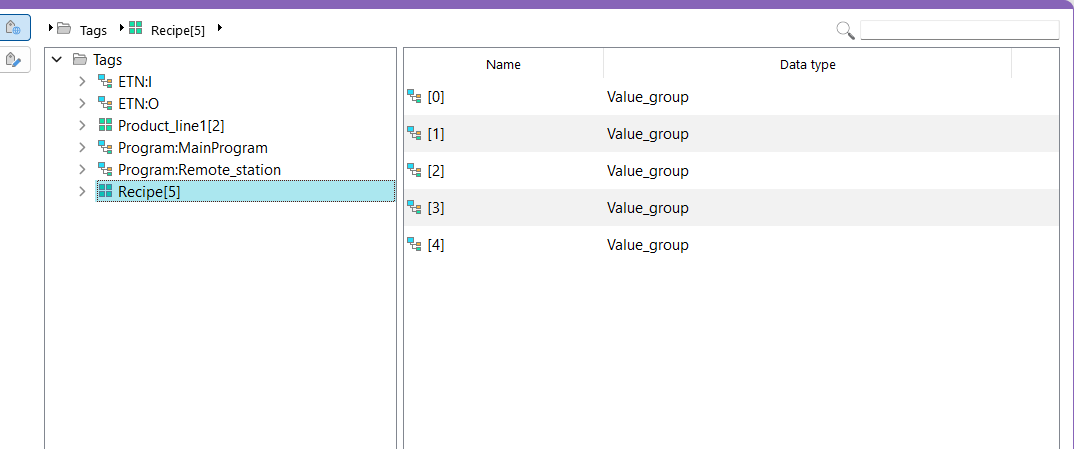Image resolution: width=1074 pixels, height=449 pixels.
Task: Open the dropdown arrow after Recipe[5] breadcrumb
Action: (x=219, y=28)
